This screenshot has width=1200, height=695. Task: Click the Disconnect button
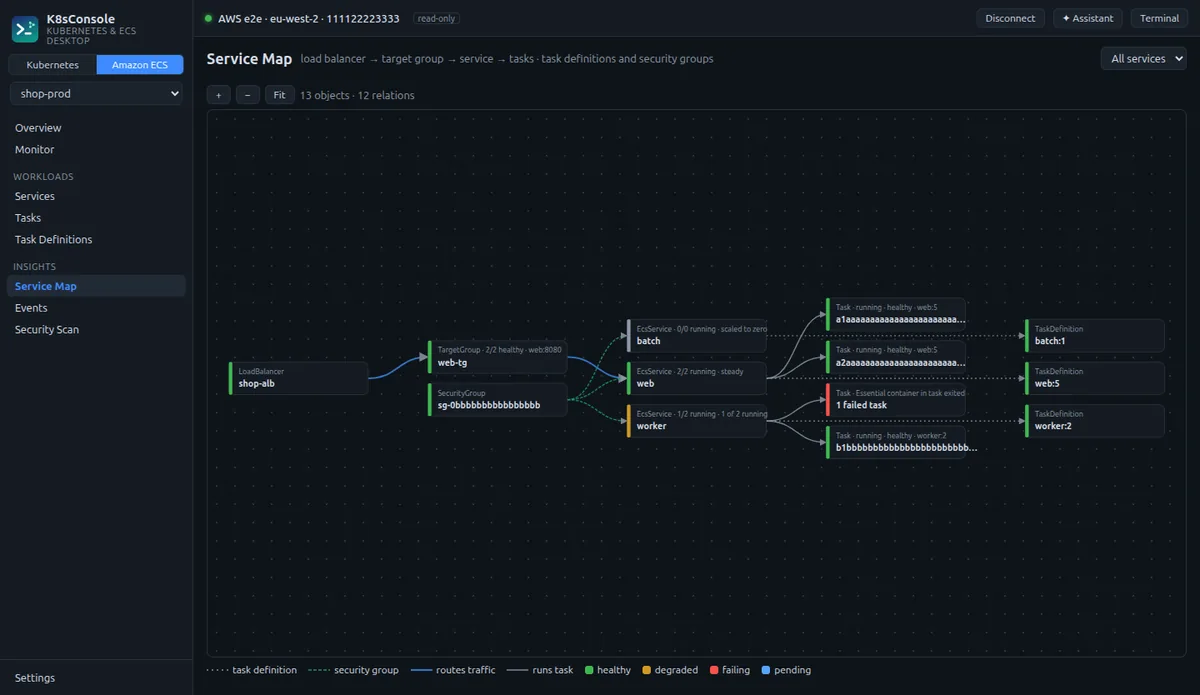pos(1010,18)
